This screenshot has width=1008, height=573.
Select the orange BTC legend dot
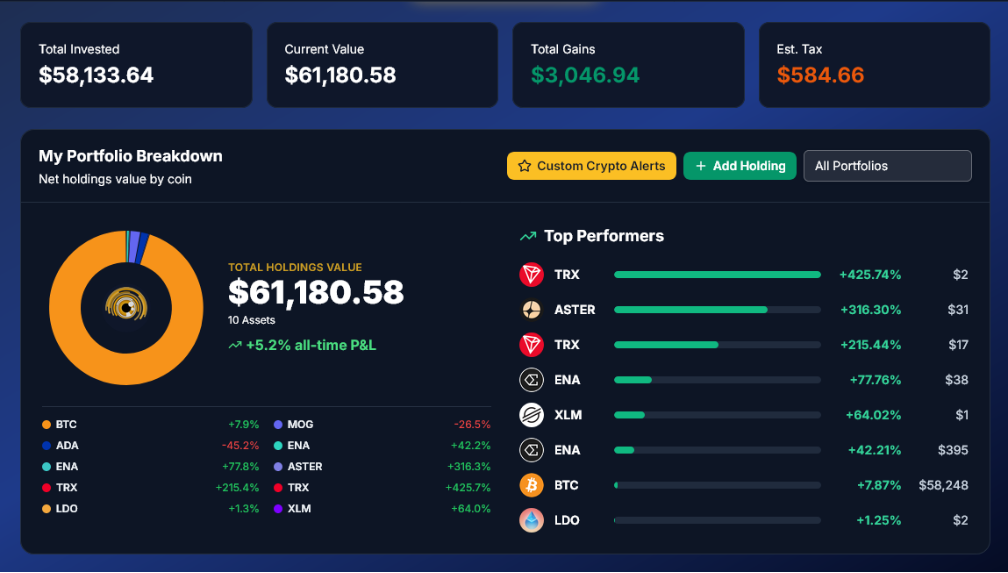(x=46, y=424)
